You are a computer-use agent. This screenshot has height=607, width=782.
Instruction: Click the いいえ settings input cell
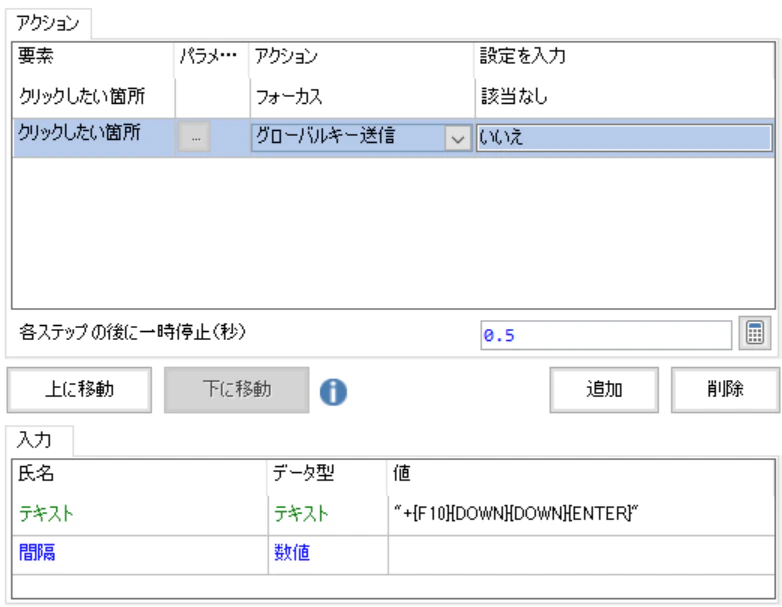(624, 137)
